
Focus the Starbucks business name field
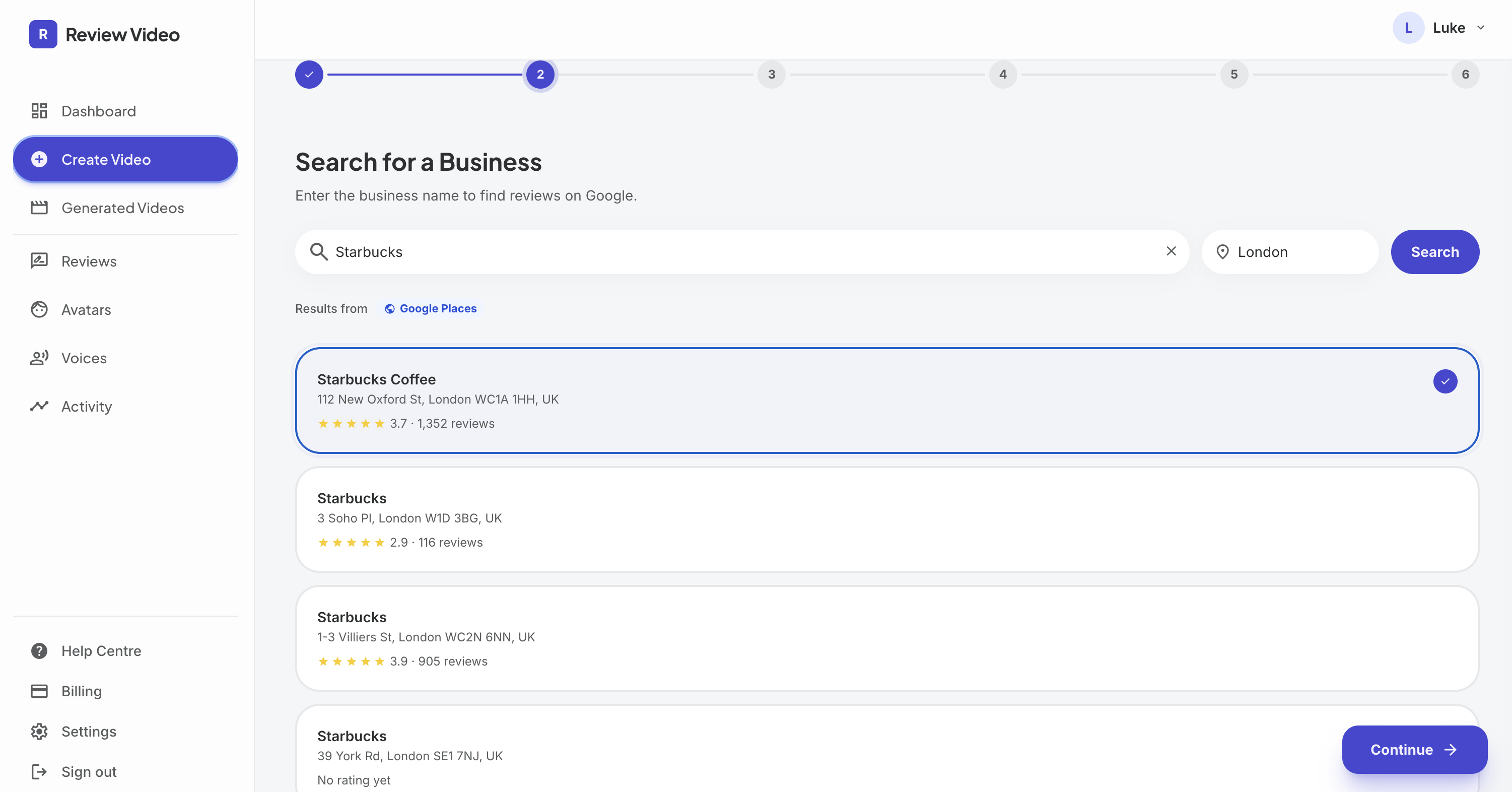742,251
